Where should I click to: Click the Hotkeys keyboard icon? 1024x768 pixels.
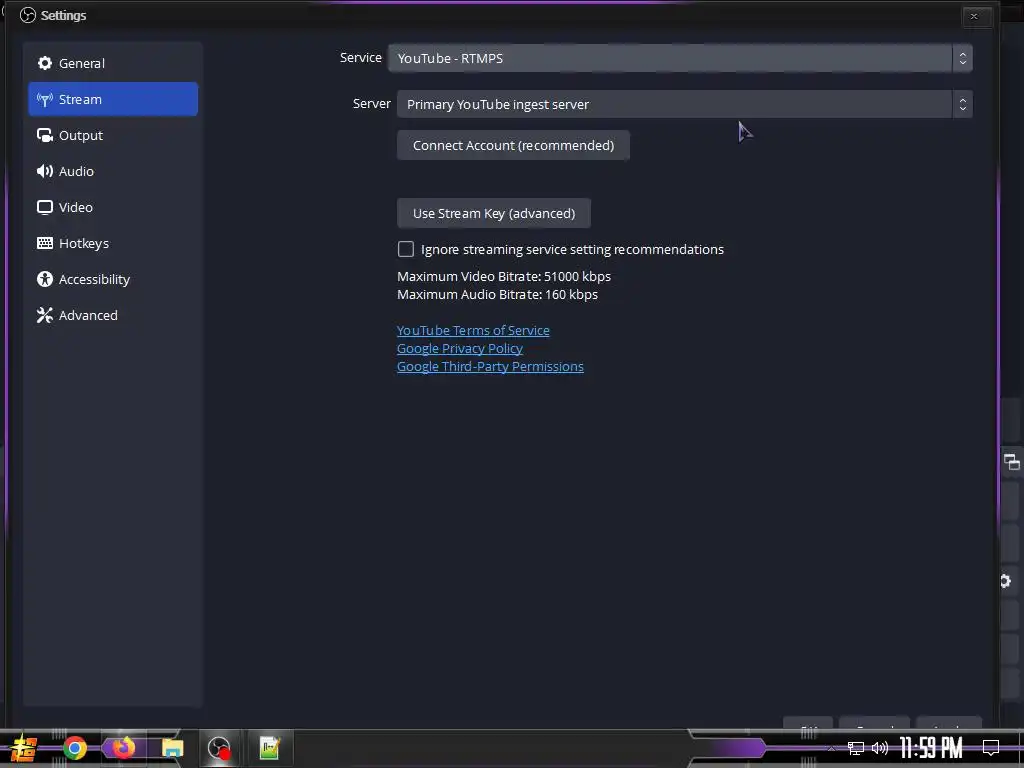pyautogui.click(x=44, y=243)
